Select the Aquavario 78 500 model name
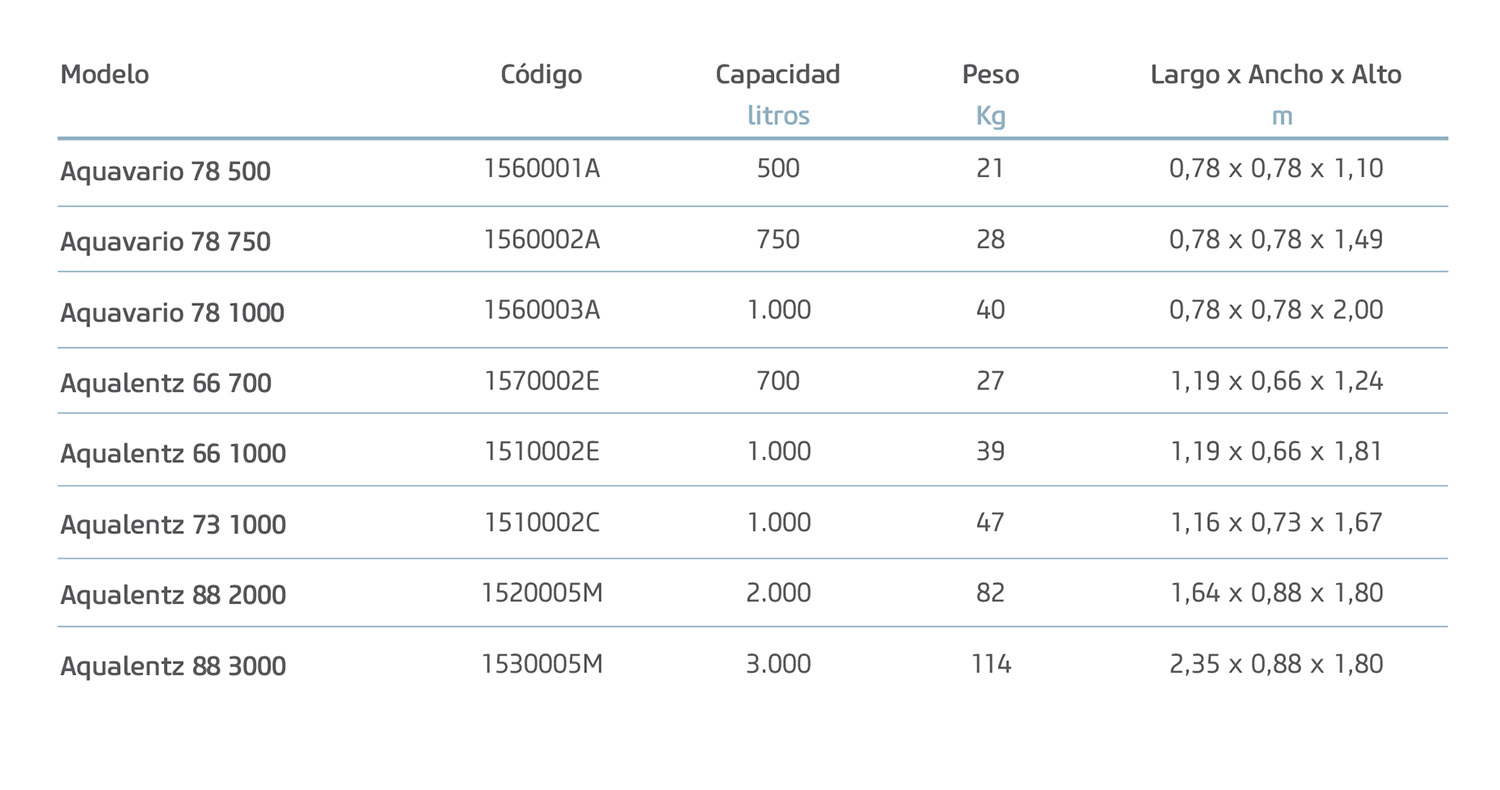The width and height of the screenshot is (1500, 790). pyautogui.click(x=165, y=172)
